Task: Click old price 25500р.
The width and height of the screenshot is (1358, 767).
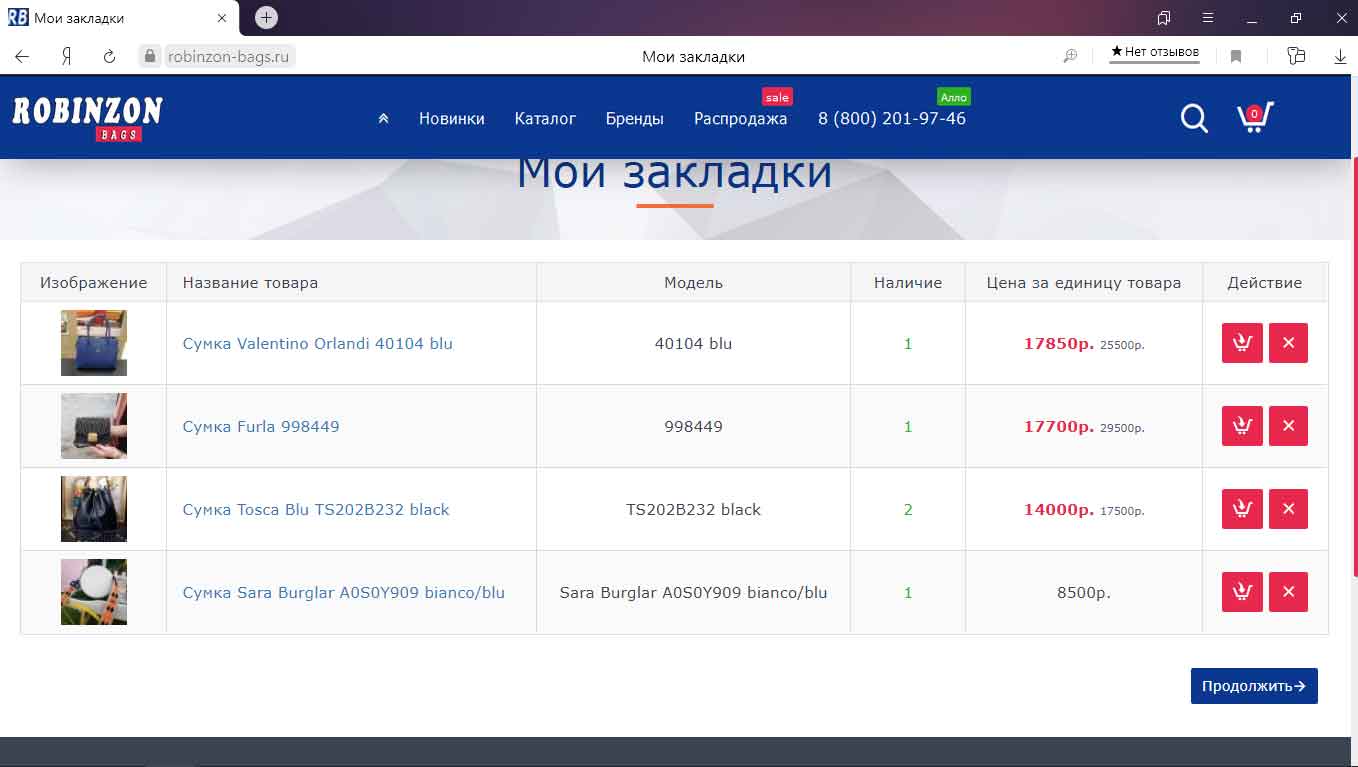Action: tap(1122, 345)
